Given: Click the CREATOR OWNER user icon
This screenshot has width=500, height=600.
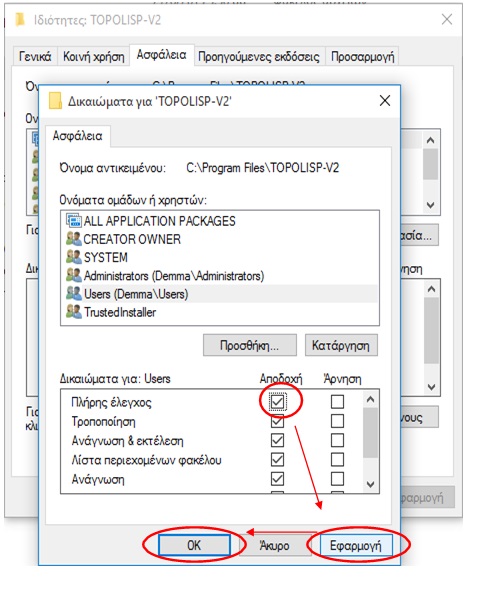Looking at the screenshot, I should 73,239.
